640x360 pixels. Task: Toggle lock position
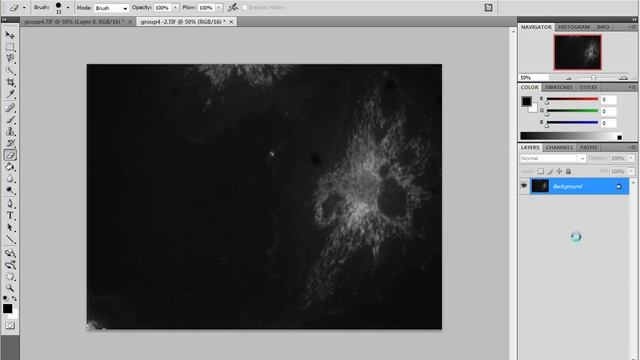[559, 171]
